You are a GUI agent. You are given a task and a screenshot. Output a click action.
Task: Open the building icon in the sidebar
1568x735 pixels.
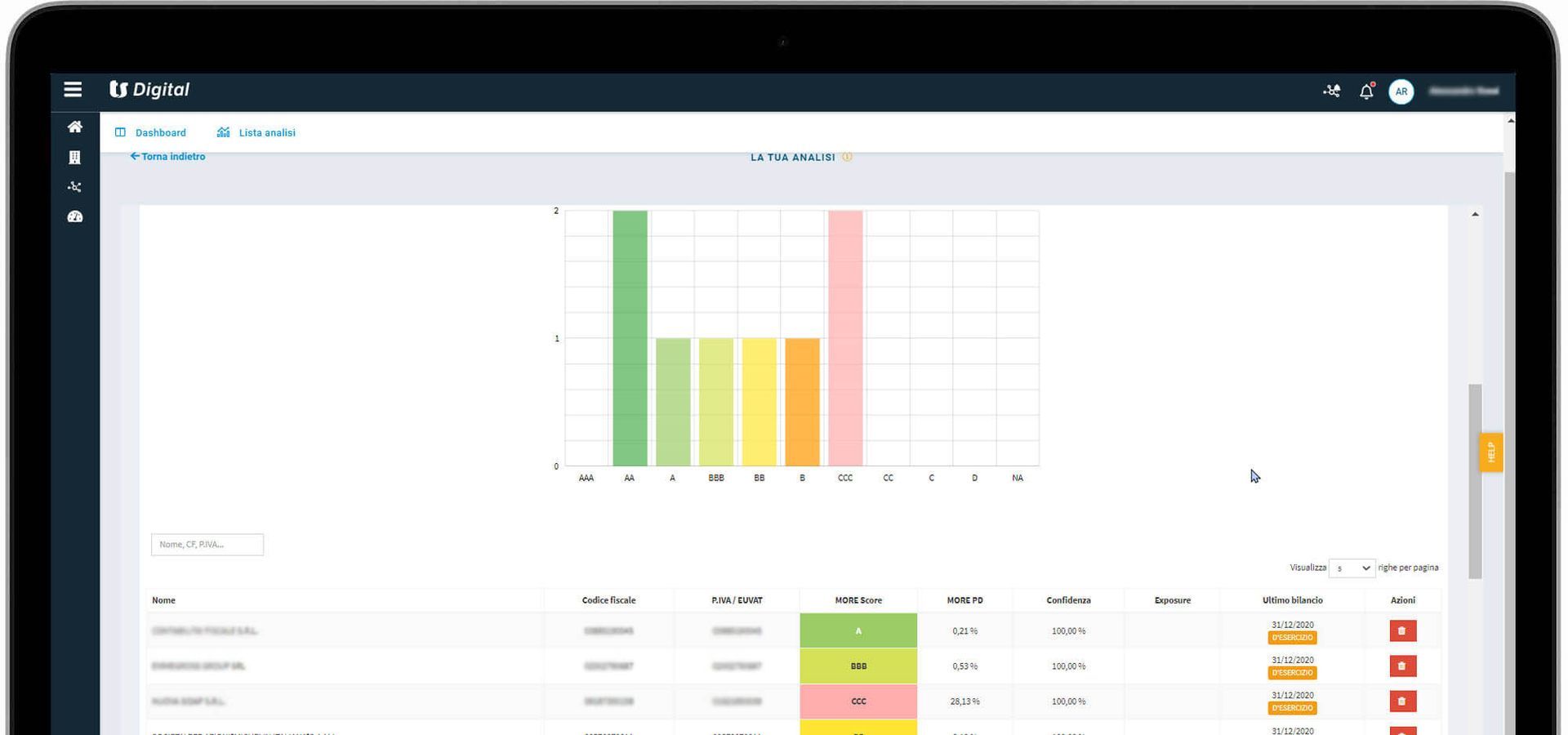(x=75, y=157)
